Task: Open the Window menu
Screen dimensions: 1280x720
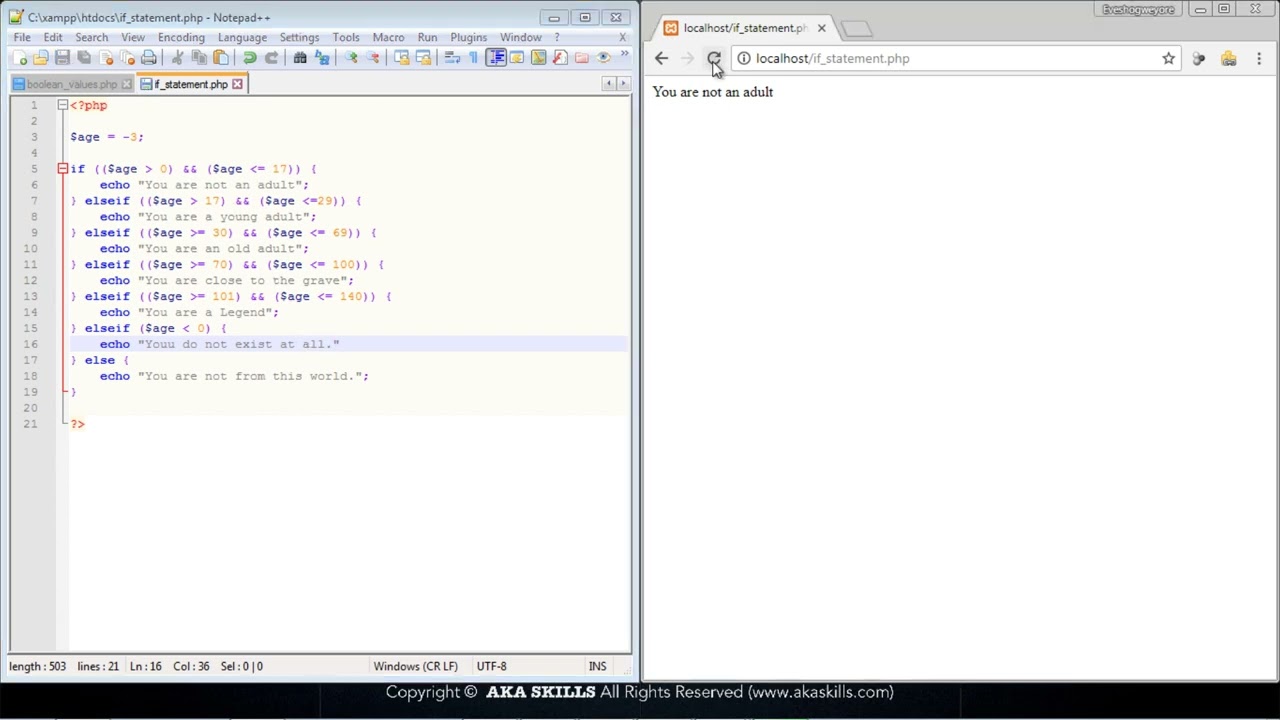Action: [520, 37]
